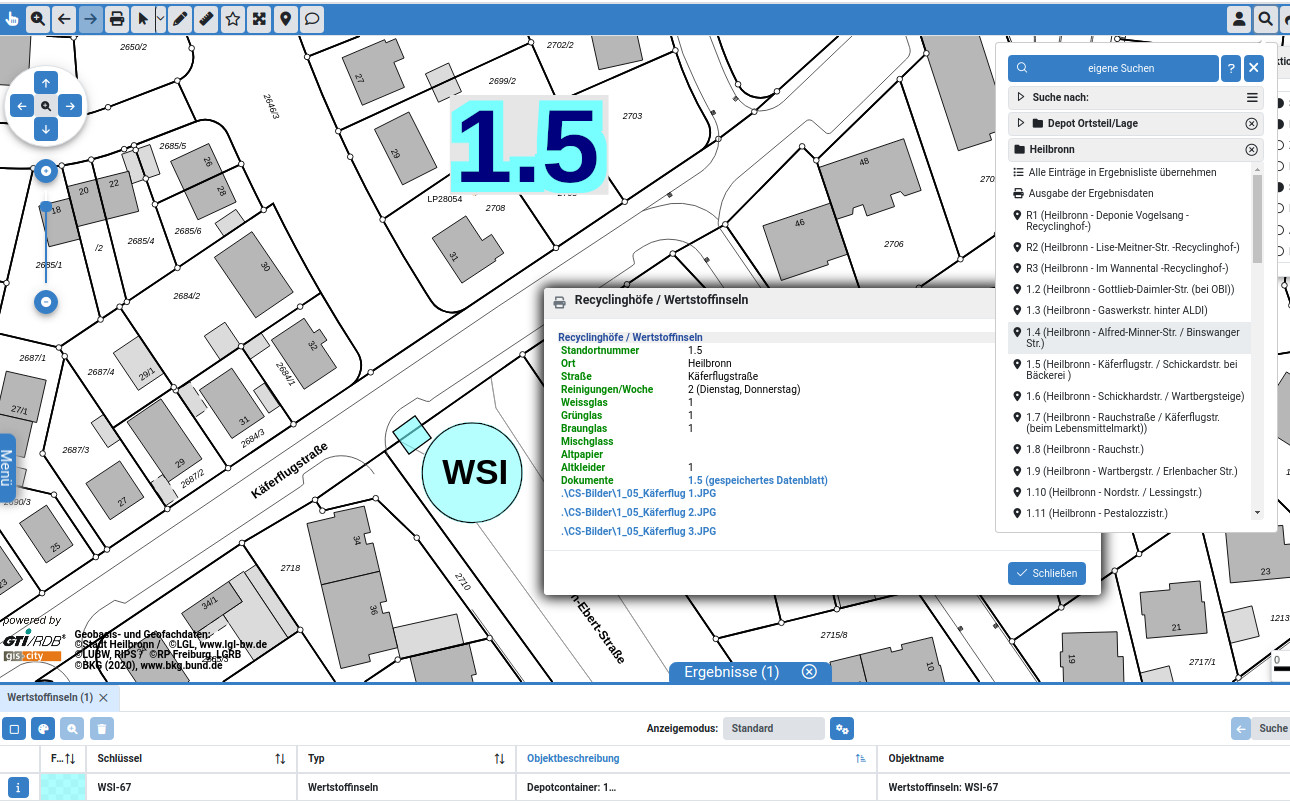Screen dimensions: 1290x803
Task: Open the selection tool dropdown arrow
Action: coord(161,18)
